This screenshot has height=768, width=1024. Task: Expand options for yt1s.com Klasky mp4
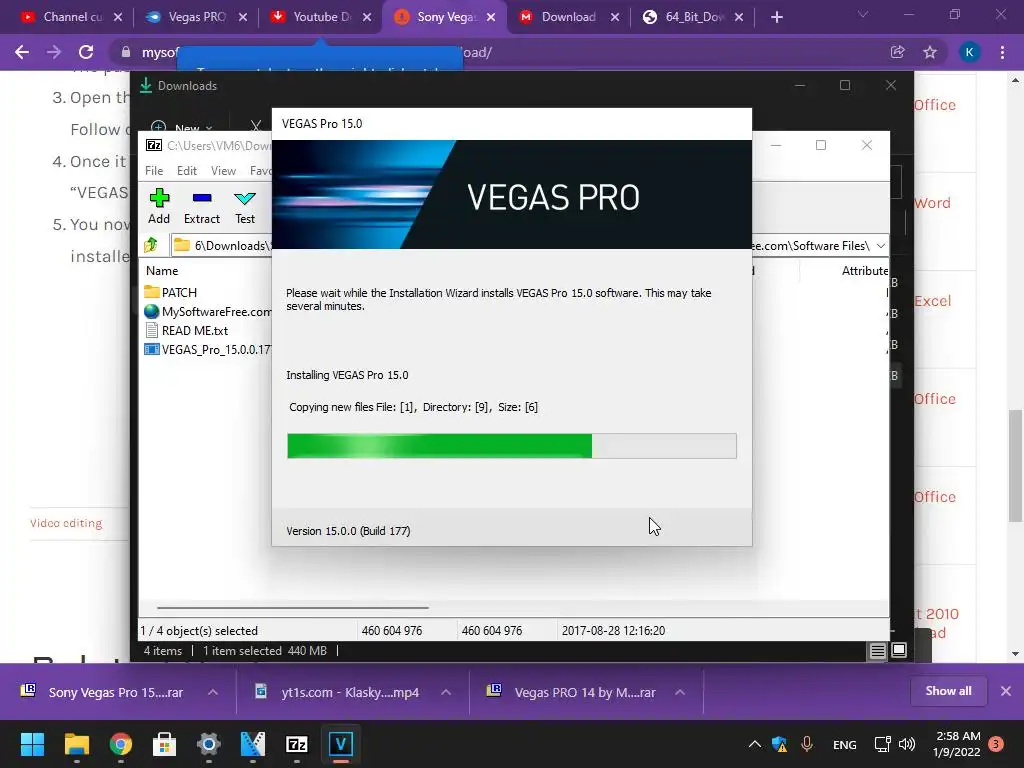(x=446, y=692)
